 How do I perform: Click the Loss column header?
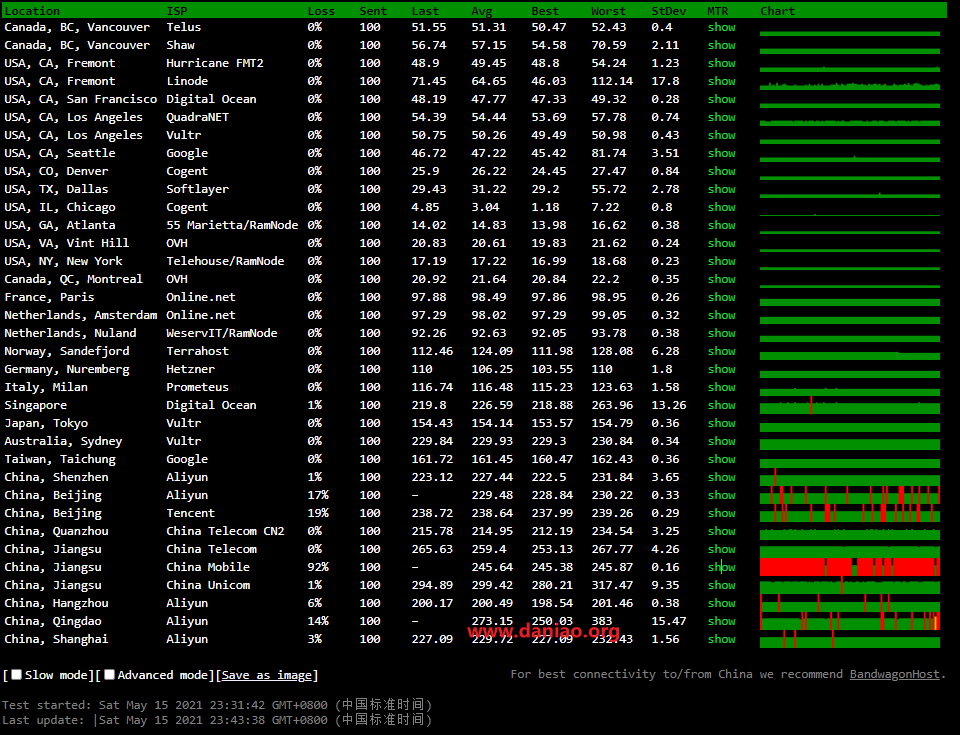coord(321,11)
